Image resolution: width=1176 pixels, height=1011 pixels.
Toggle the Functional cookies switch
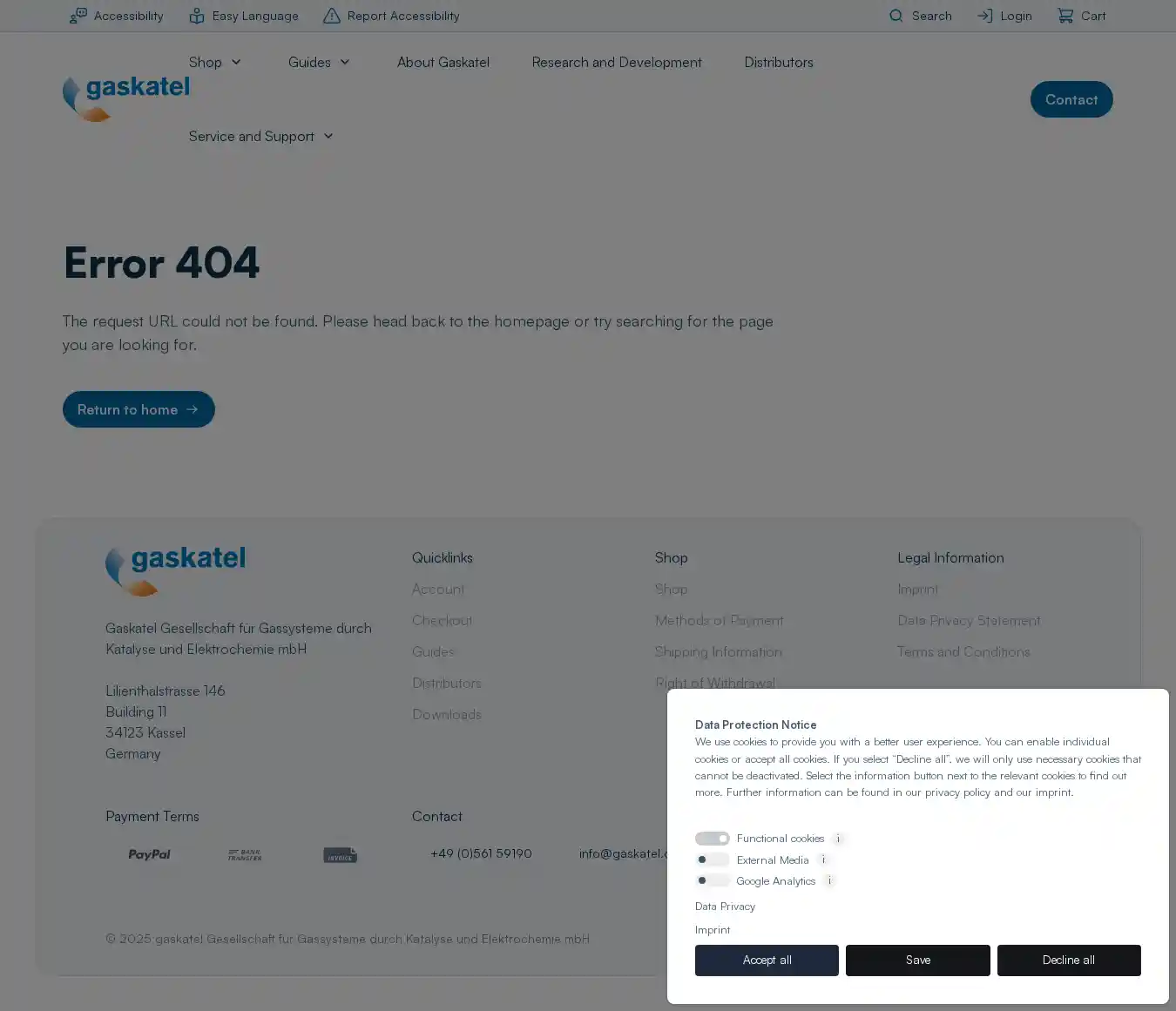coord(712,839)
